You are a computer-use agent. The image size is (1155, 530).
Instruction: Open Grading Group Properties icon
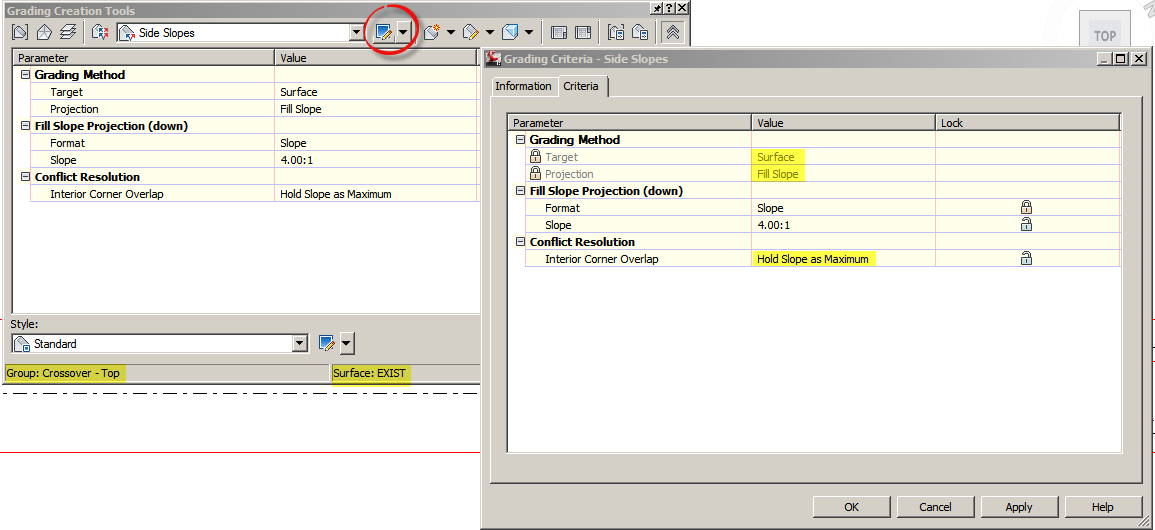pyautogui.click(x=559, y=32)
